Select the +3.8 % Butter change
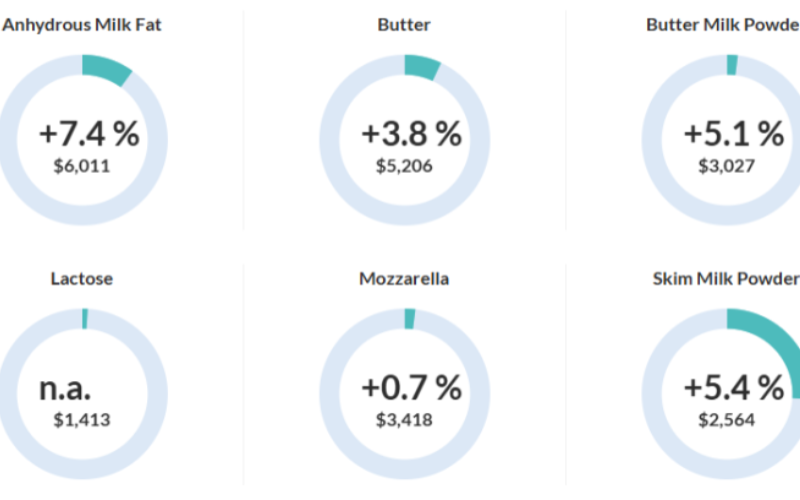Viewport: 800px width, 500px height. click(x=411, y=134)
